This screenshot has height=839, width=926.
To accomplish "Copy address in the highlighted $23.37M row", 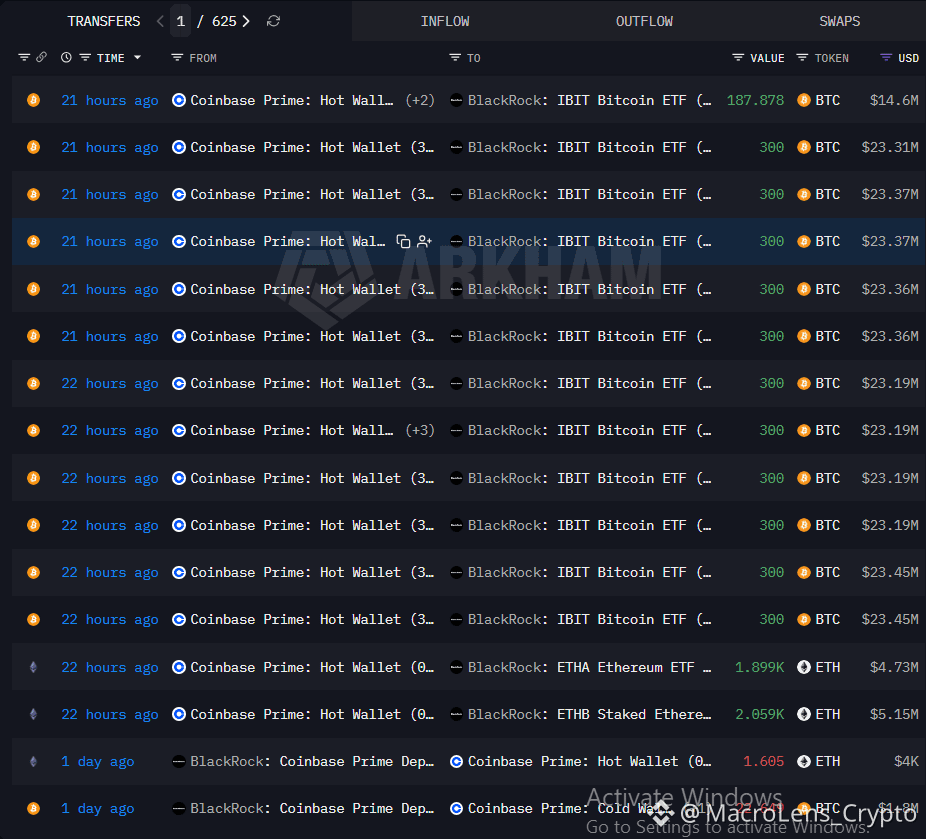I will click(x=403, y=241).
